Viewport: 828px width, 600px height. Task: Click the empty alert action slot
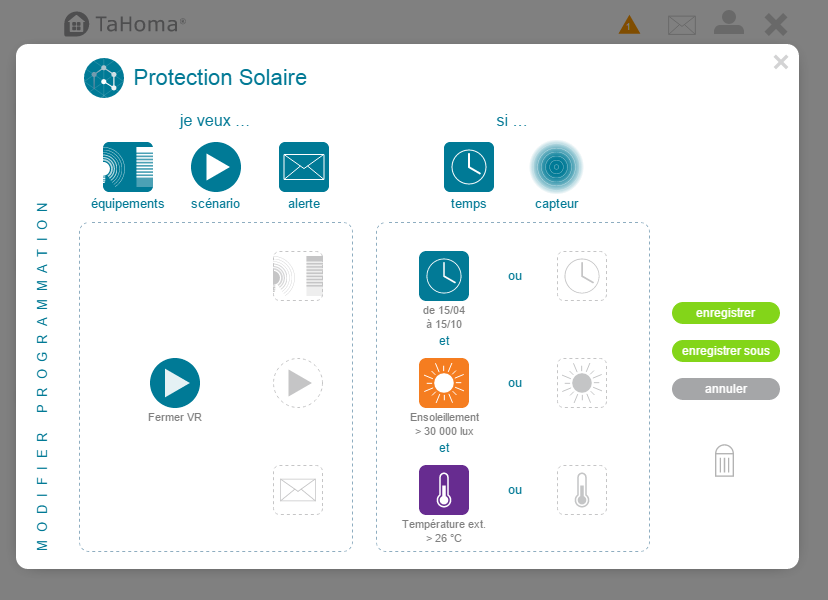tap(298, 490)
